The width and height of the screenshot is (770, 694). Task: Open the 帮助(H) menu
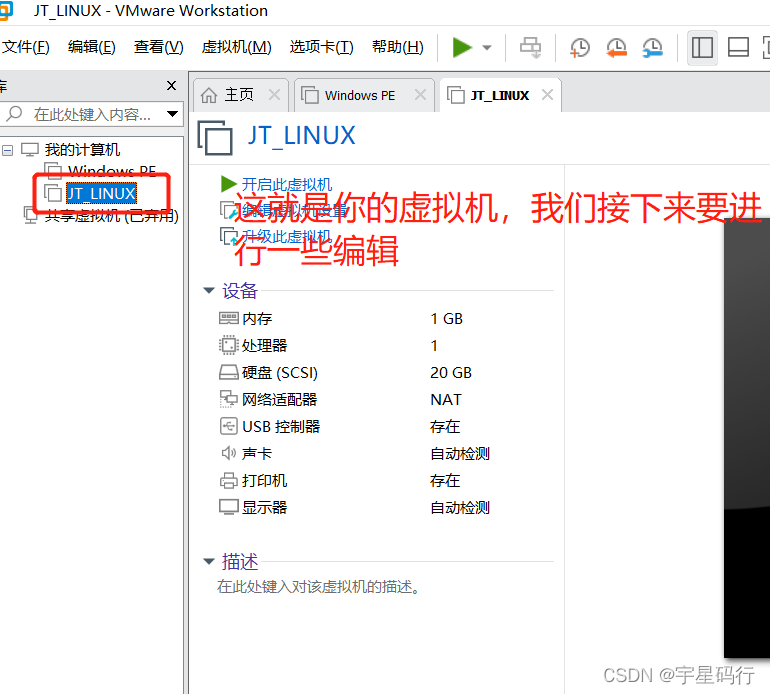tap(398, 47)
